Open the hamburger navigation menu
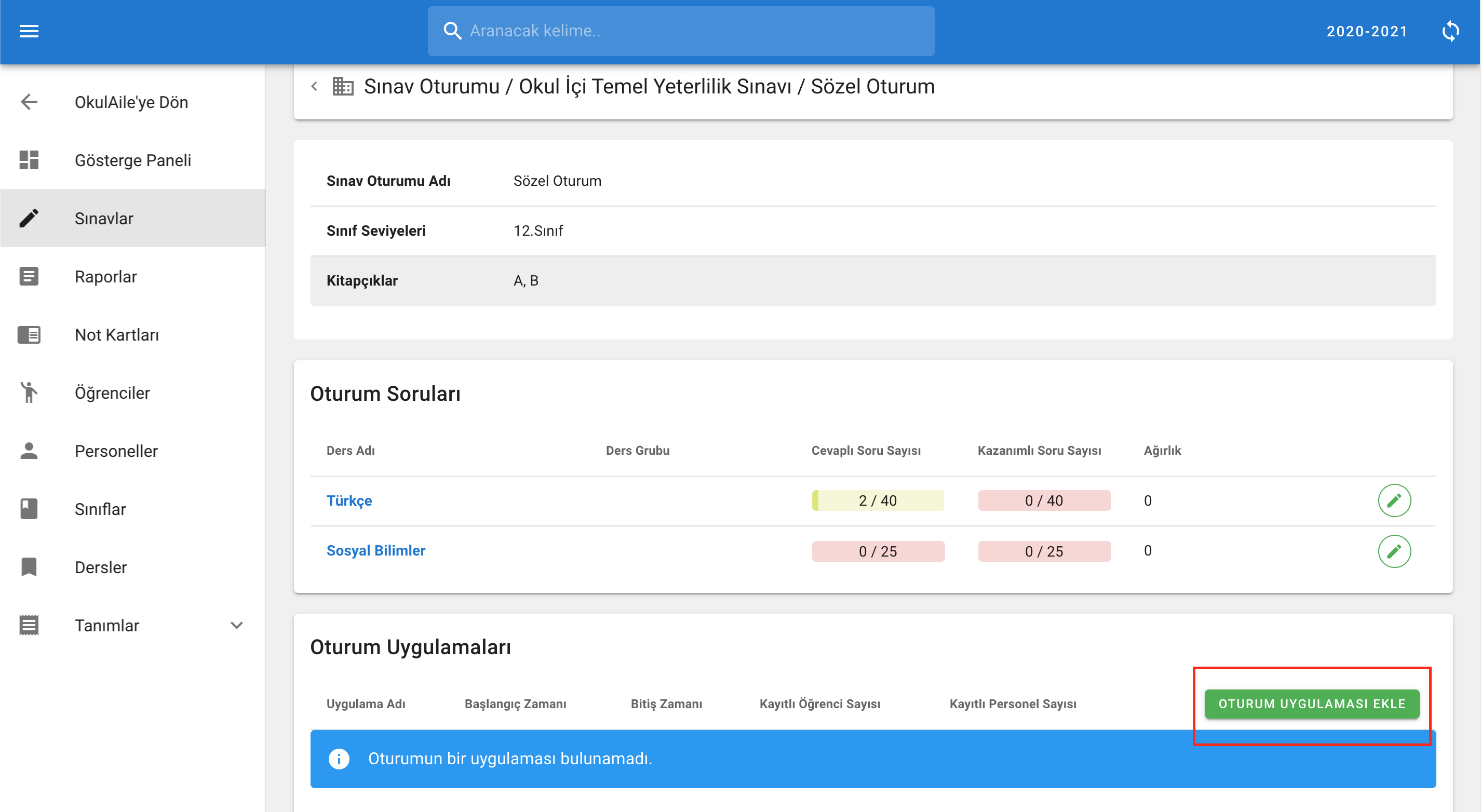This screenshot has height=812, width=1481. [x=29, y=31]
